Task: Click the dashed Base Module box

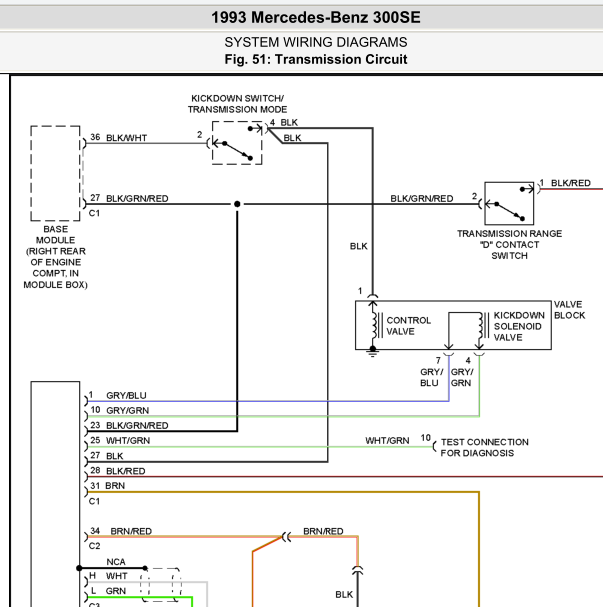Action: (x=55, y=173)
